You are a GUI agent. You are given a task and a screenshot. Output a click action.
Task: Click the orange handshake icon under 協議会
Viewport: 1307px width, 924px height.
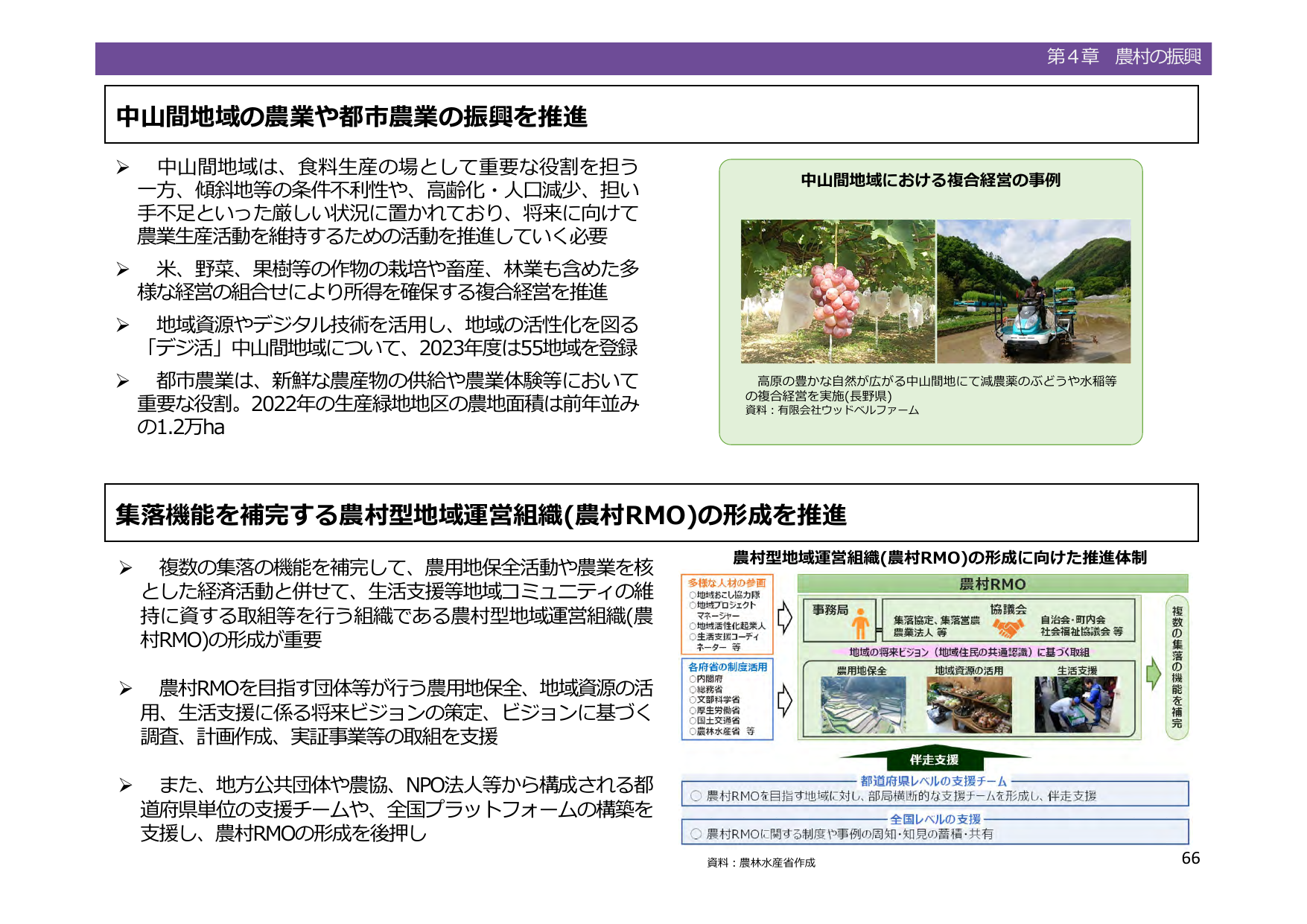(1008, 628)
